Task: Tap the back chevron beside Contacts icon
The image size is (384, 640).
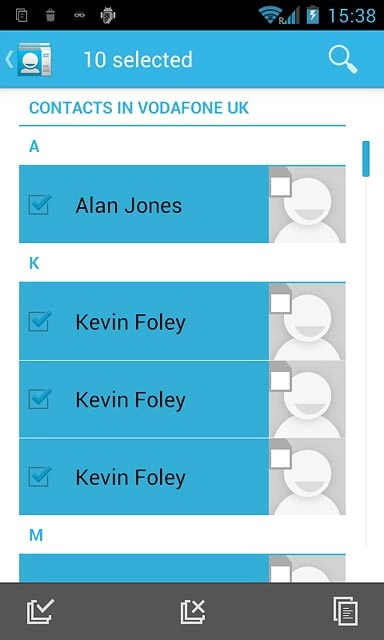Action: (9, 60)
